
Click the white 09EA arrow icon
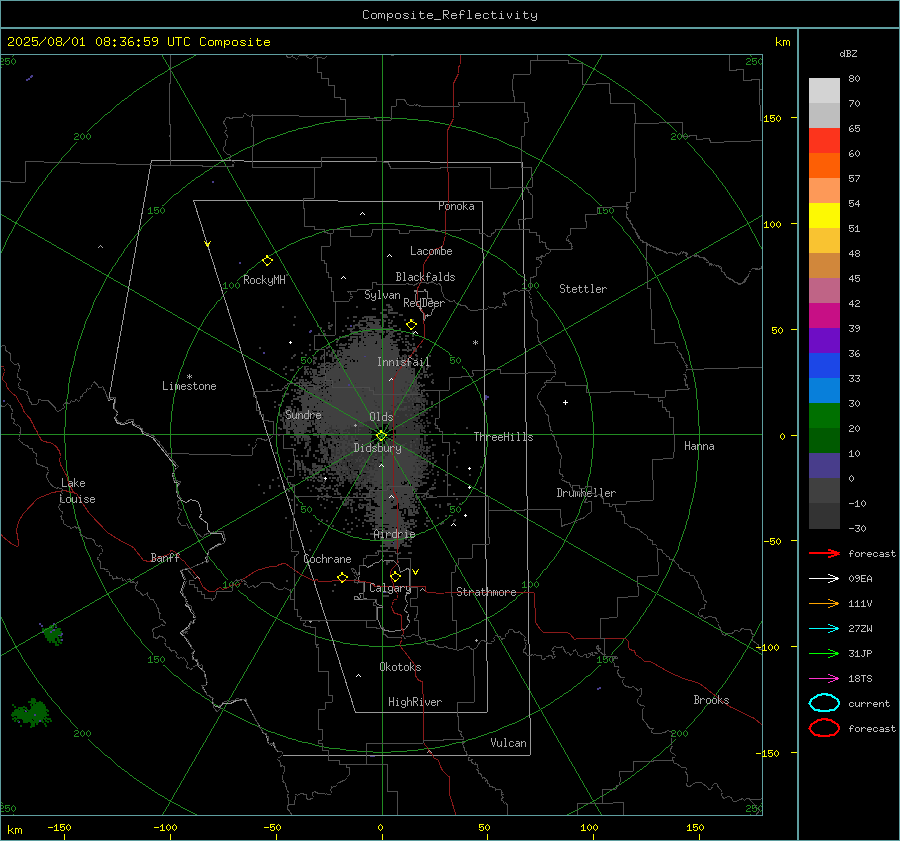point(824,579)
